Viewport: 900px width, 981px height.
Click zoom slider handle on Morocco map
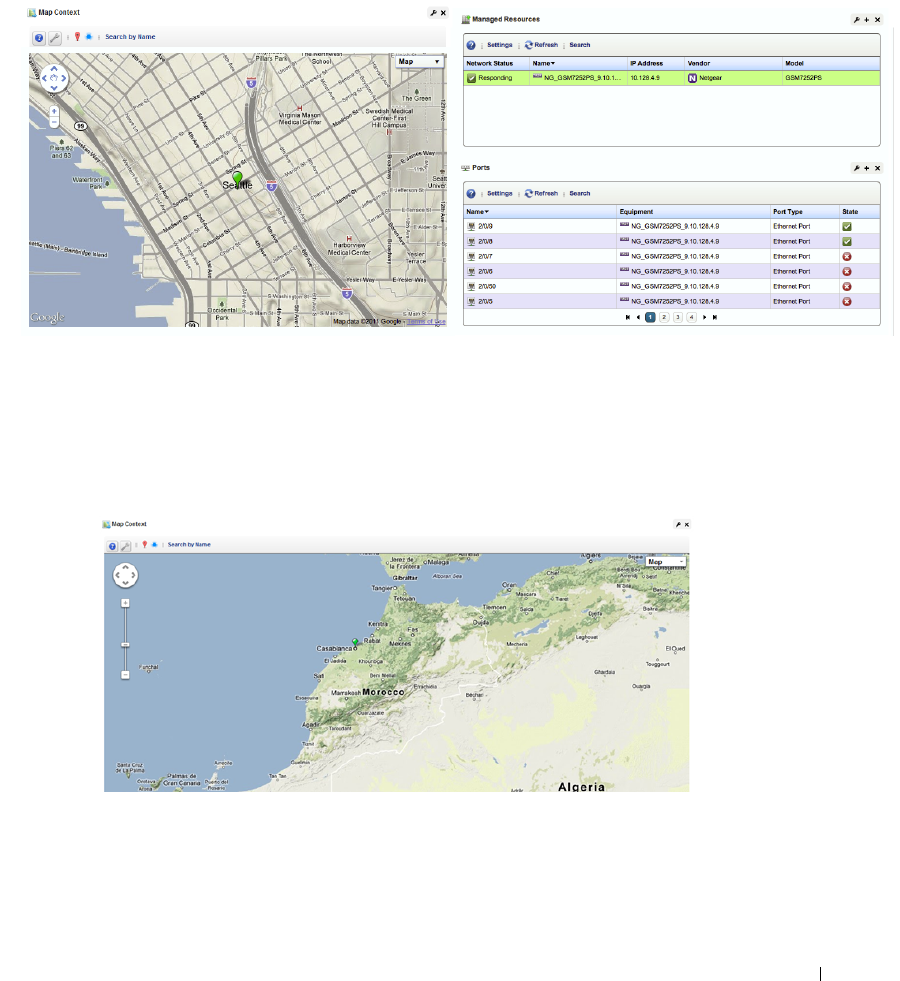(125, 644)
